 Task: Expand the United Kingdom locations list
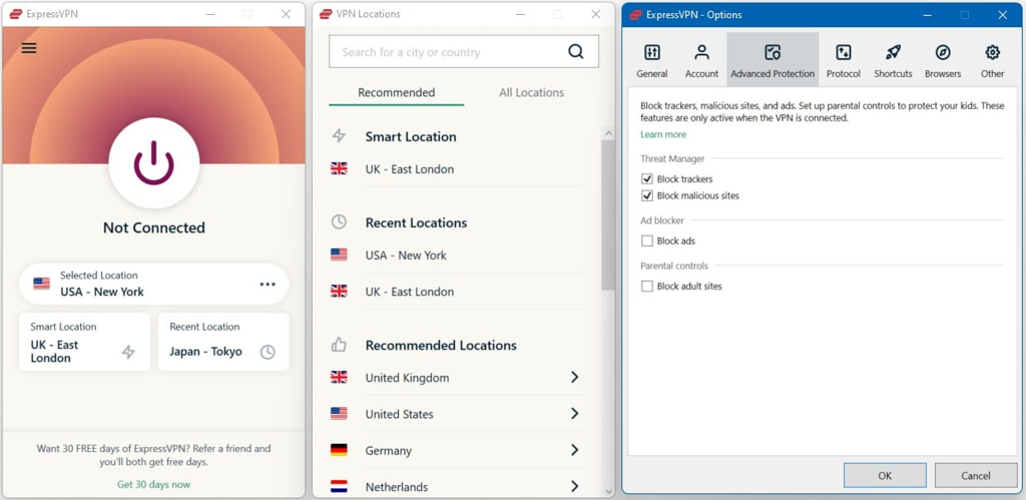pos(574,378)
